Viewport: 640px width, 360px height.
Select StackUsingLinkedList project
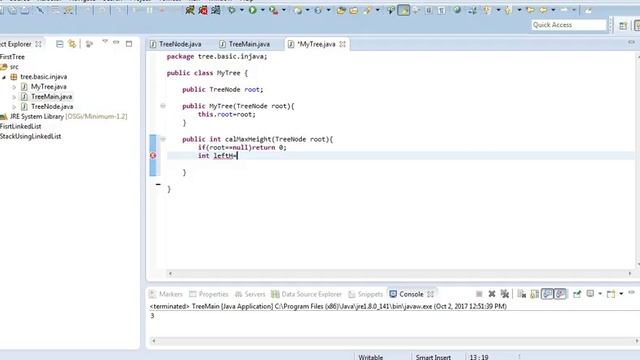[31, 136]
